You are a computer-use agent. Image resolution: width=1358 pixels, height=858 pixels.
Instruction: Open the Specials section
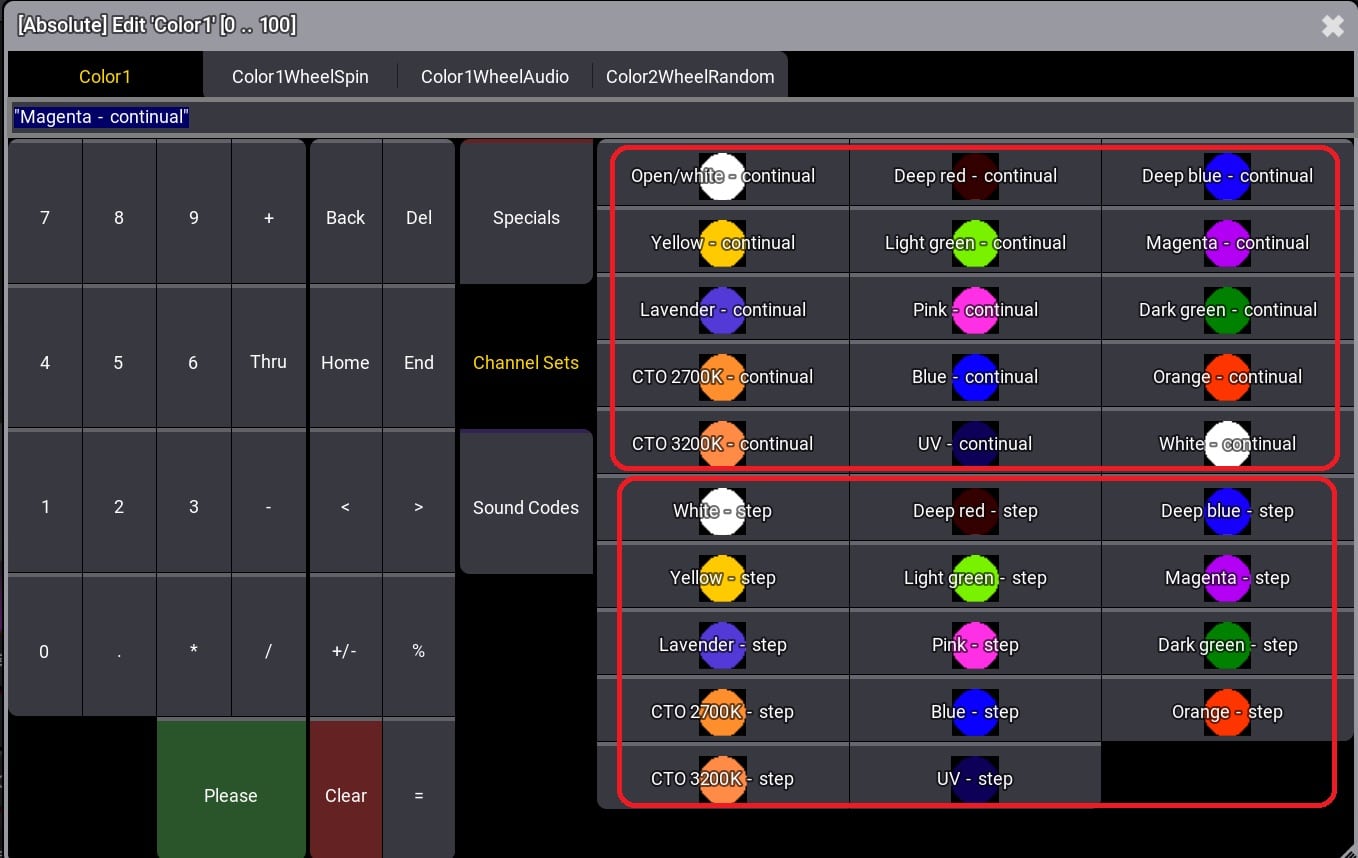tap(526, 218)
